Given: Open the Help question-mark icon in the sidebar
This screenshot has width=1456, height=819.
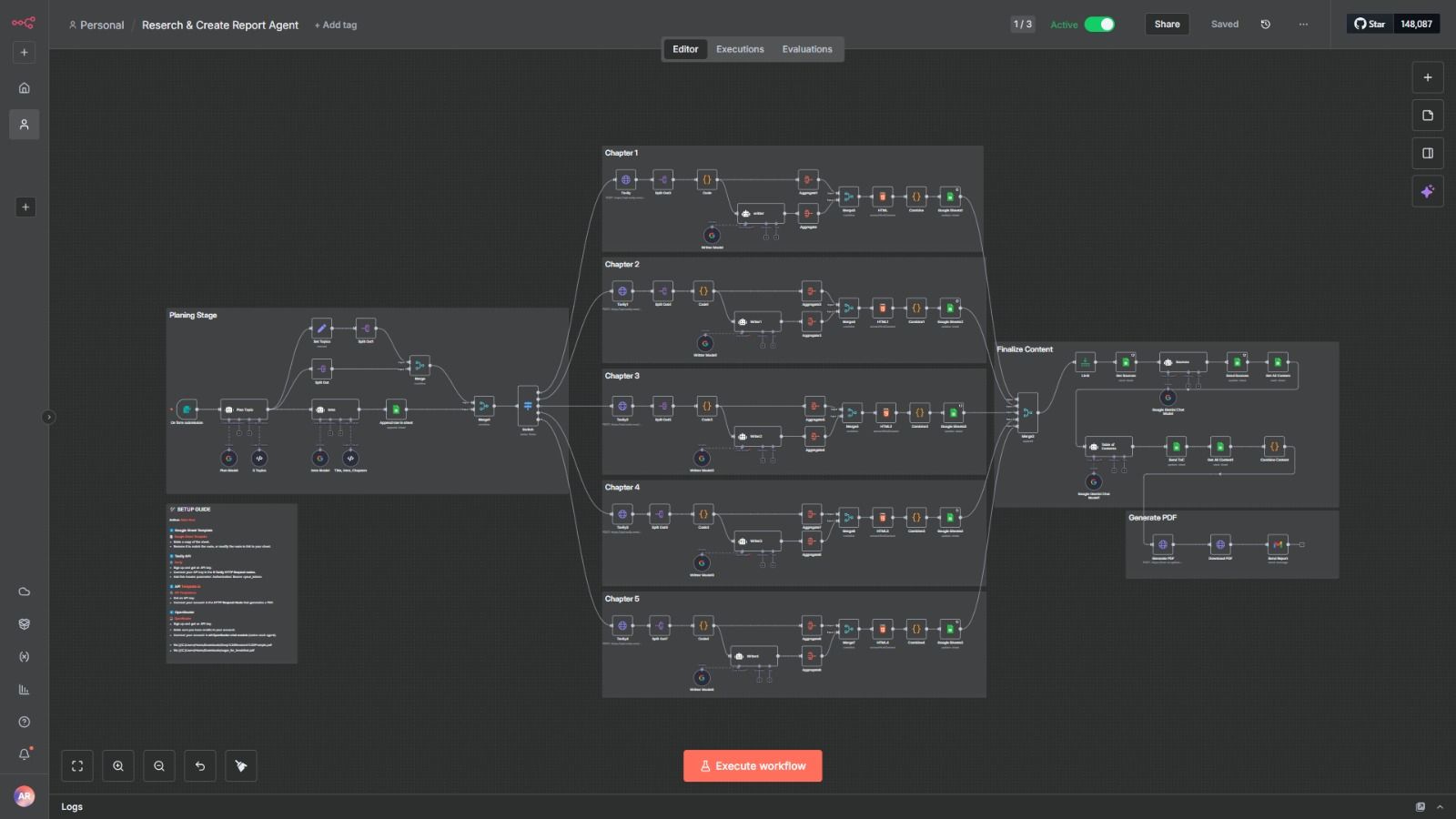Looking at the screenshot, I should [25, 723].
